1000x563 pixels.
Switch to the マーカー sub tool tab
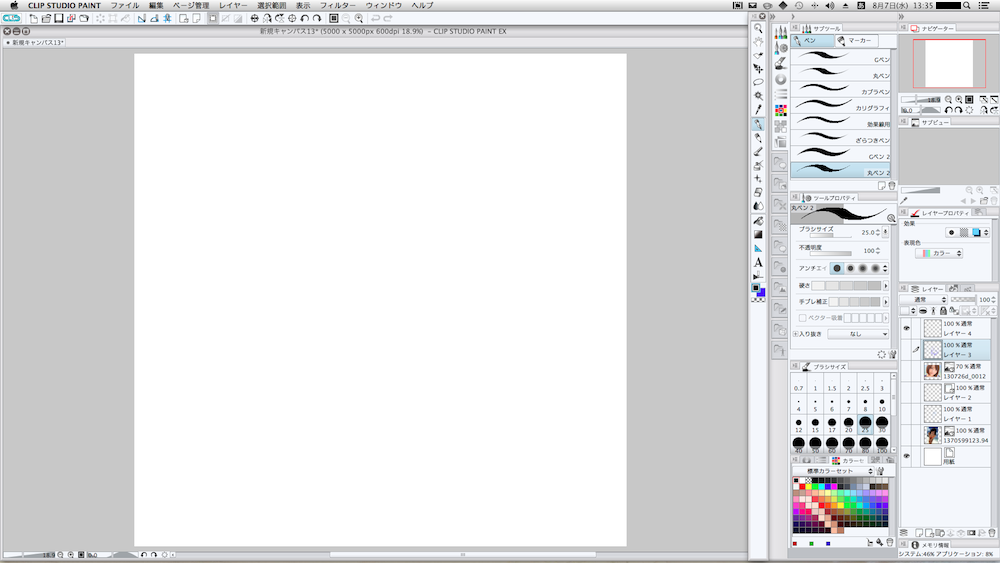click(x=856, y=41)
